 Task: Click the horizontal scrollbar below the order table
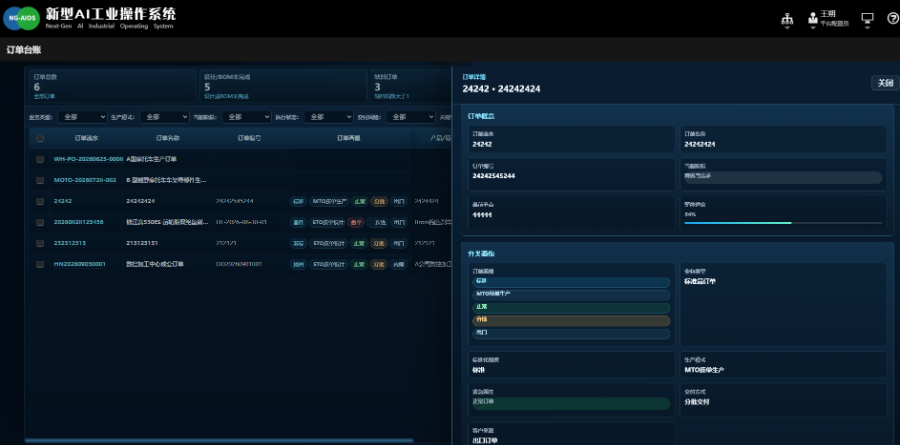pyautogui.click(x=219, y=441)
